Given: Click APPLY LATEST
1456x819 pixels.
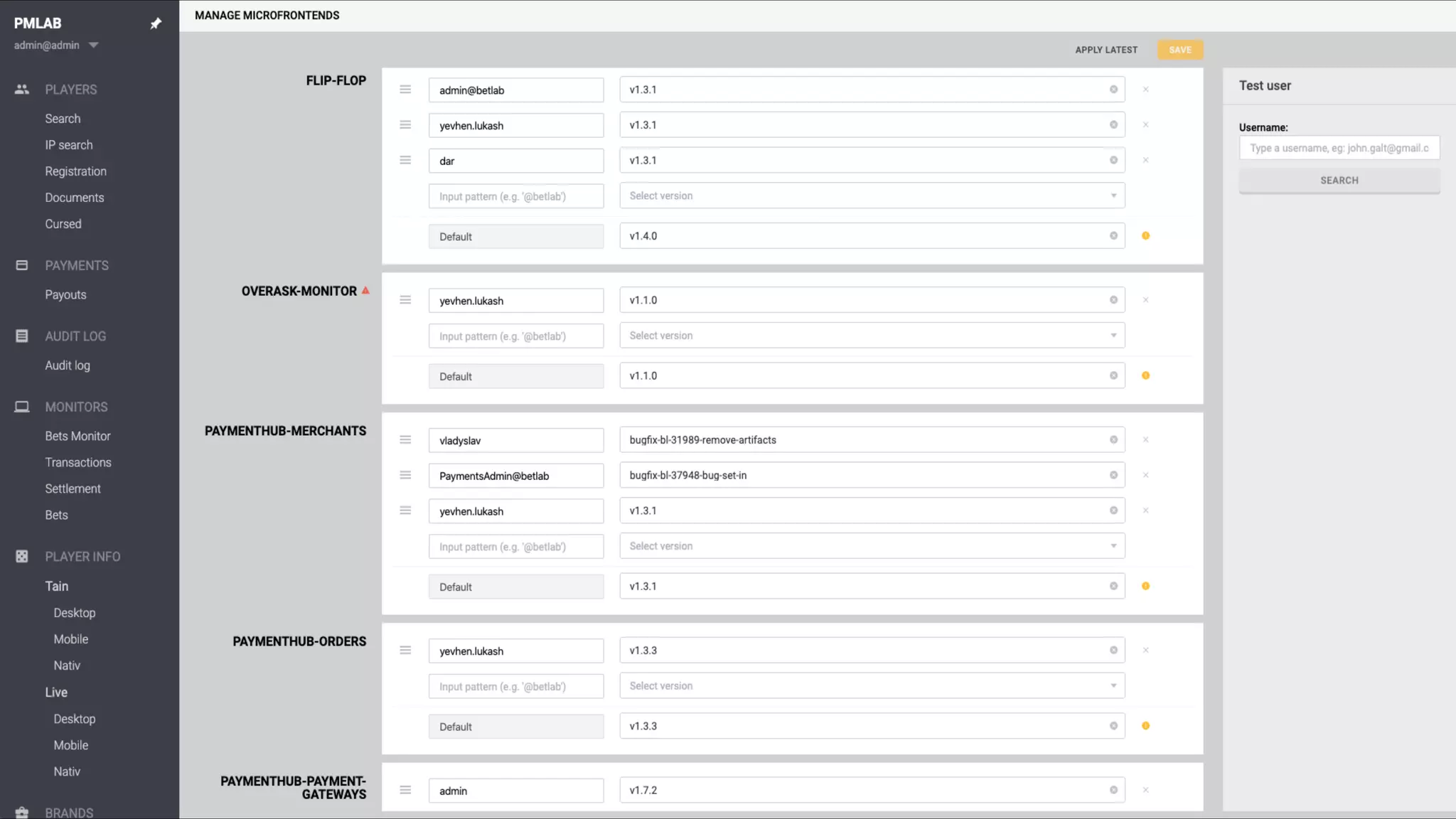Looking at the screenshot, I should 1106,50.
